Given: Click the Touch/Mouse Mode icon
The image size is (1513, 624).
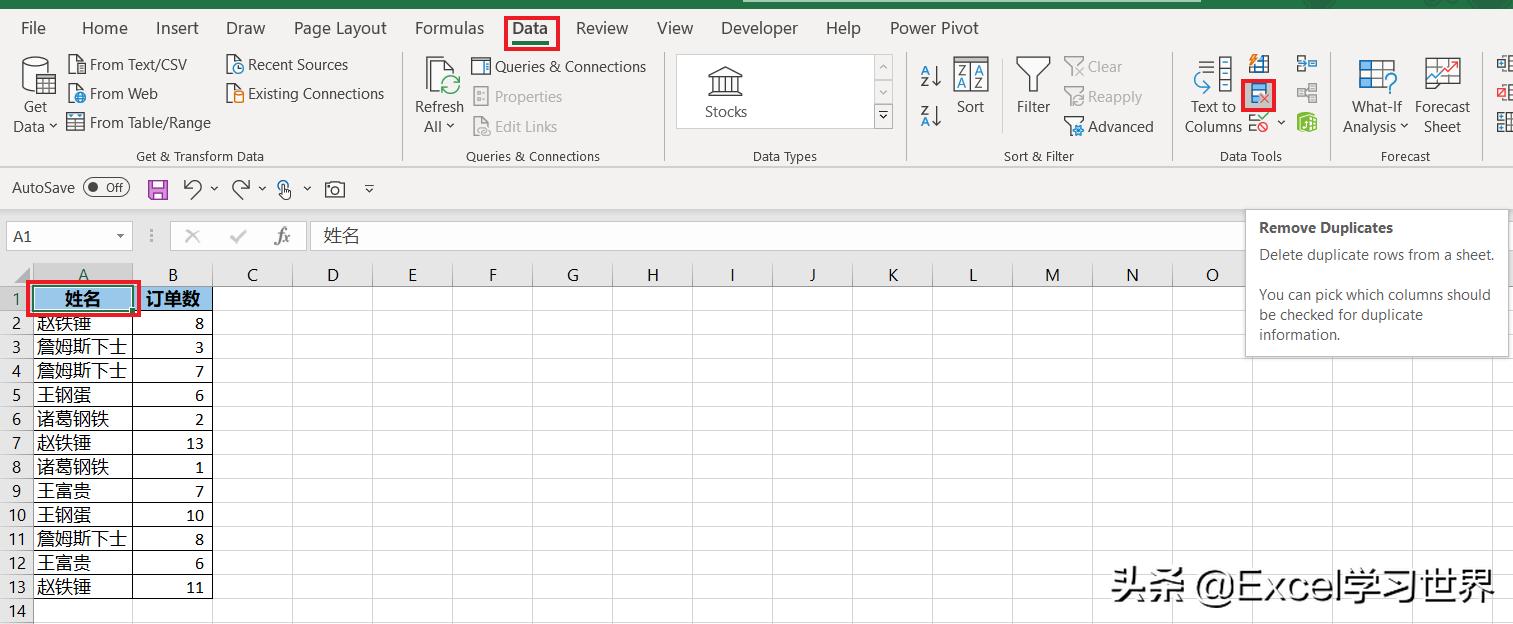Looking at the screenshot, I should [x=285, y=188].
